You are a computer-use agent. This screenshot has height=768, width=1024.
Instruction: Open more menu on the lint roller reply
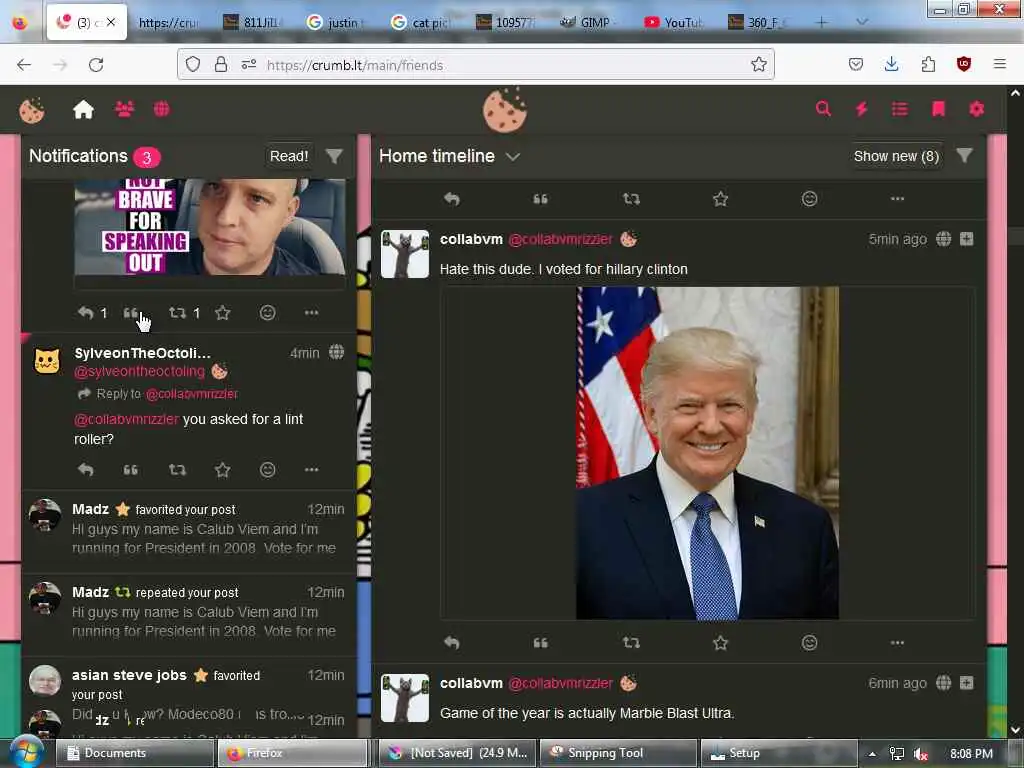312,470
